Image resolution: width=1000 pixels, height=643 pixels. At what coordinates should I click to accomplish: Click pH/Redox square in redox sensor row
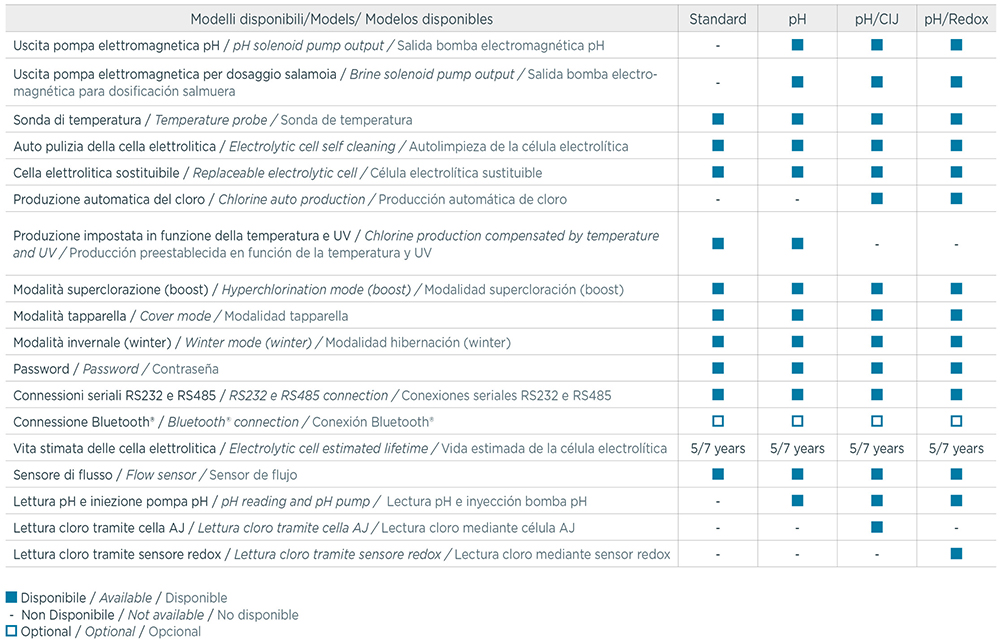point(956,553)
